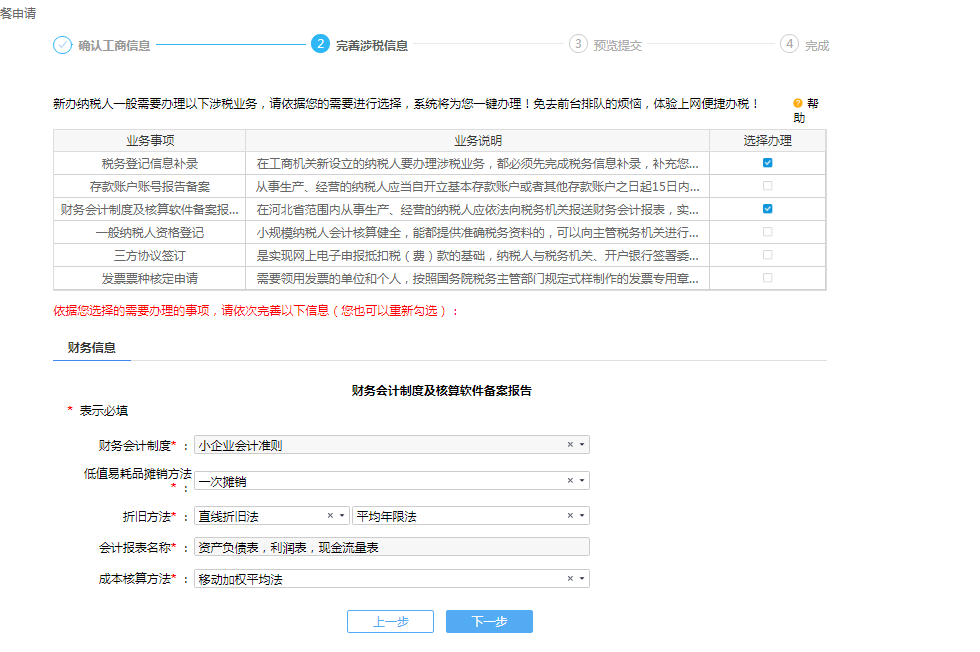Uncheck the 财务会计制度及核算软件备案 checkbox
980x652 pixels.
[768, 209]
